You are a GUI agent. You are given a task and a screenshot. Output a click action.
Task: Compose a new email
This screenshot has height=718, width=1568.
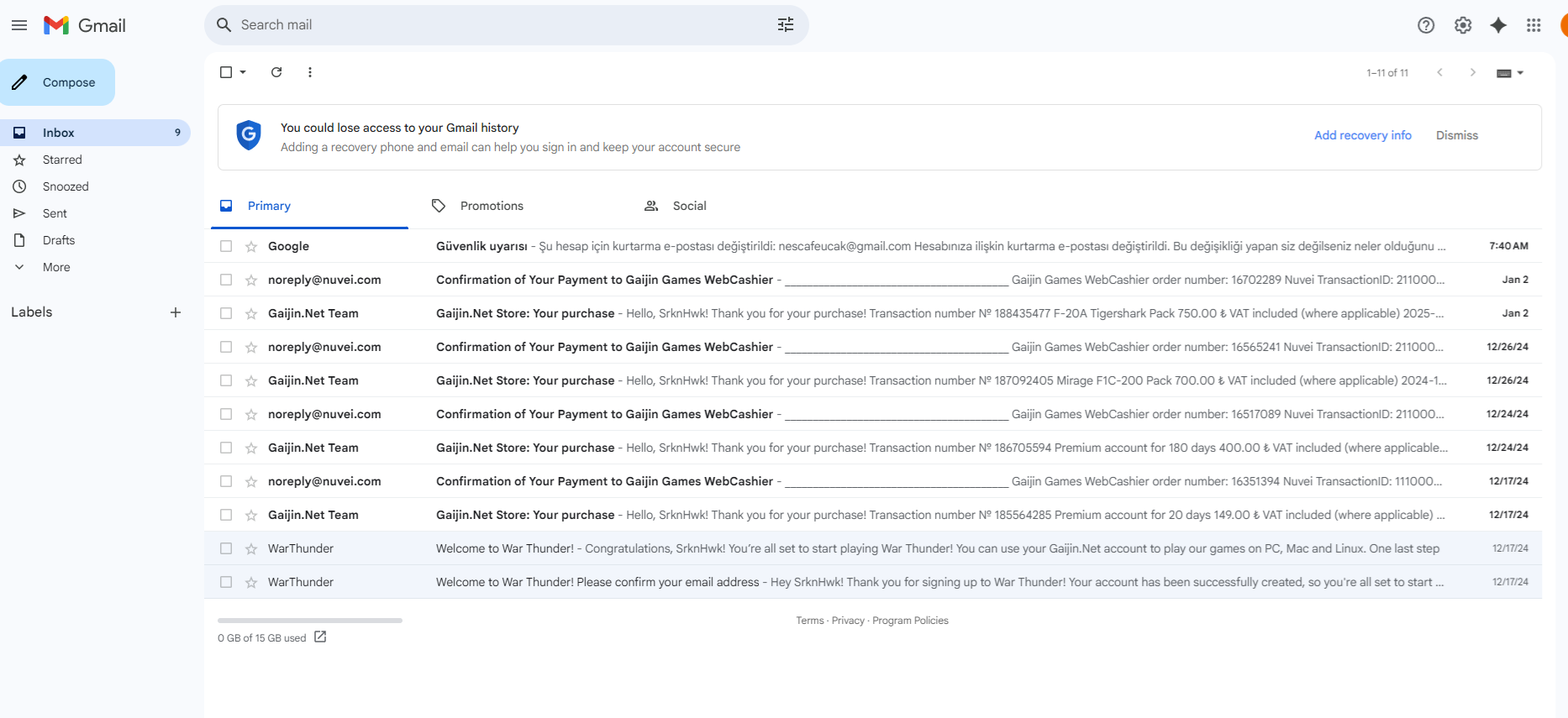57,82
